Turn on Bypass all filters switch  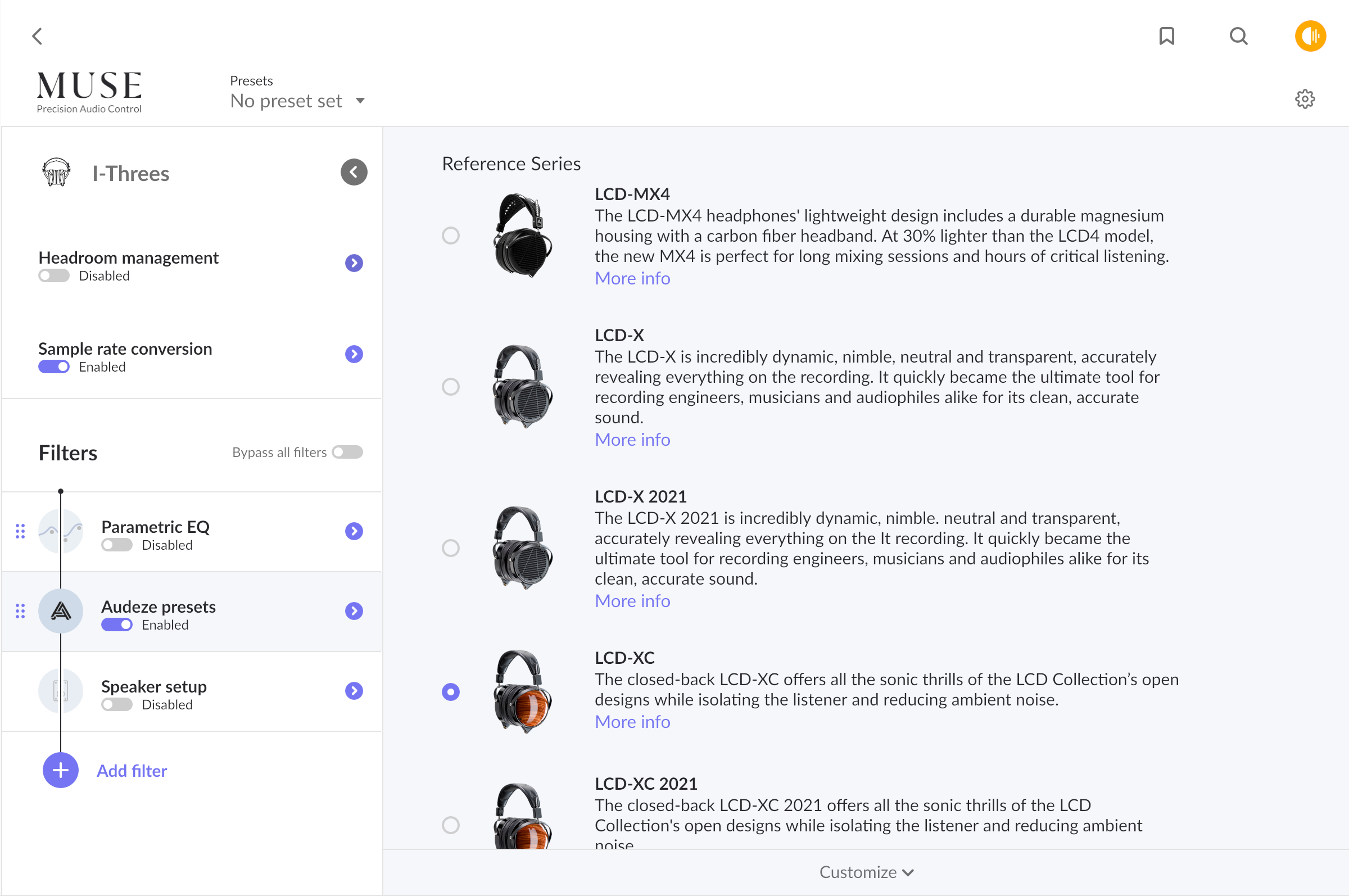point(347,452)
